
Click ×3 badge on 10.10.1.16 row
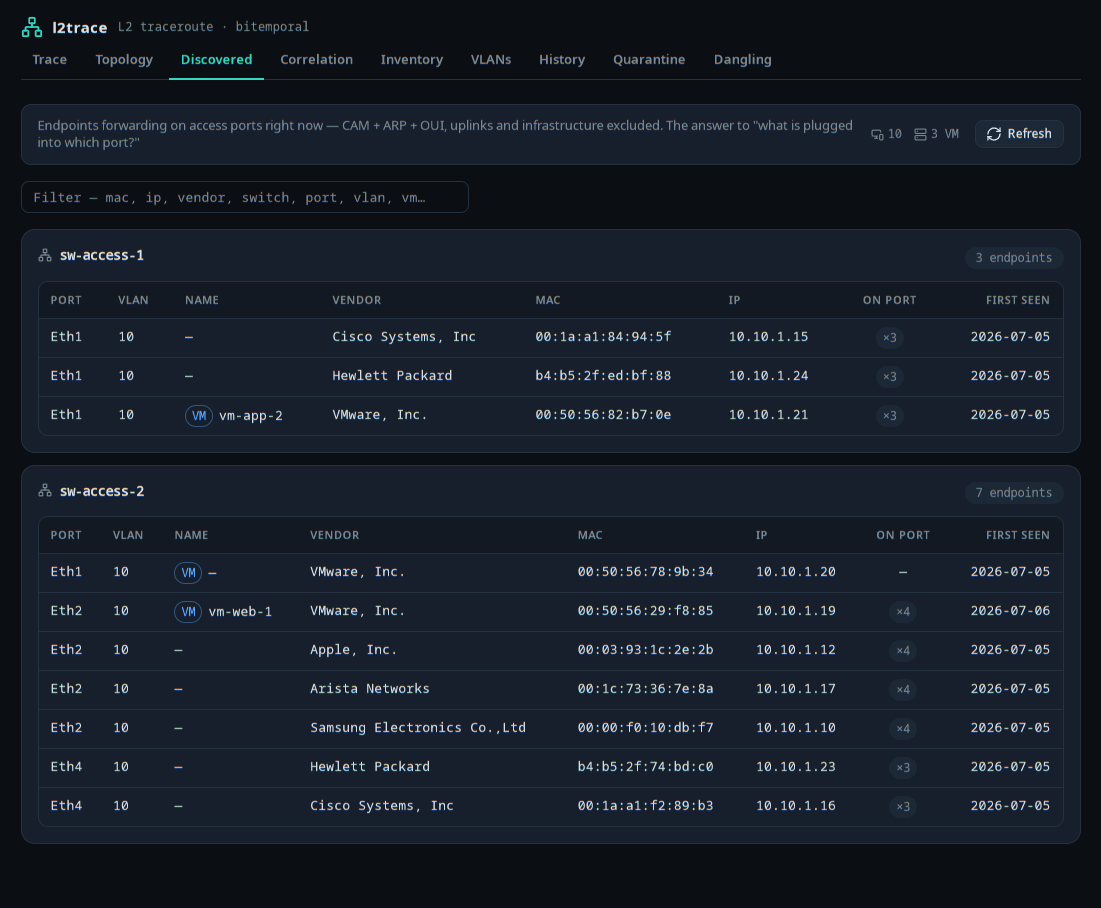pos(903,806)
